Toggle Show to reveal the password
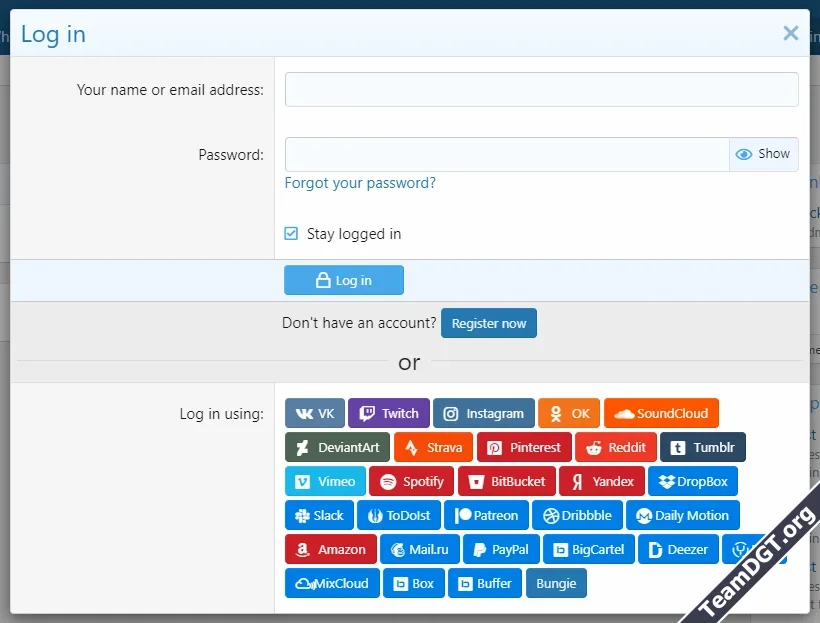Image resolution: width=820 pixels, height=623 pixels. (763, 154)
